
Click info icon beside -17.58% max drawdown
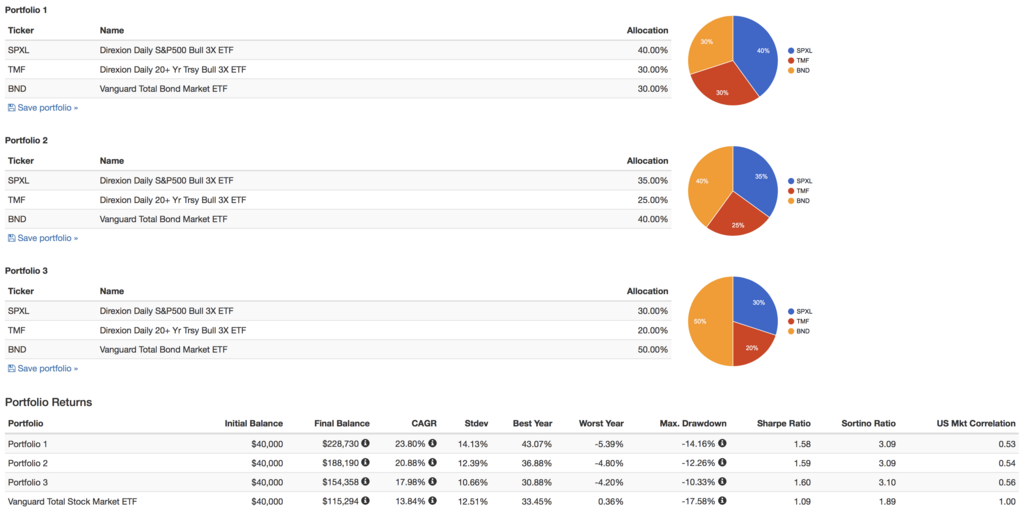tap(722, 501)
